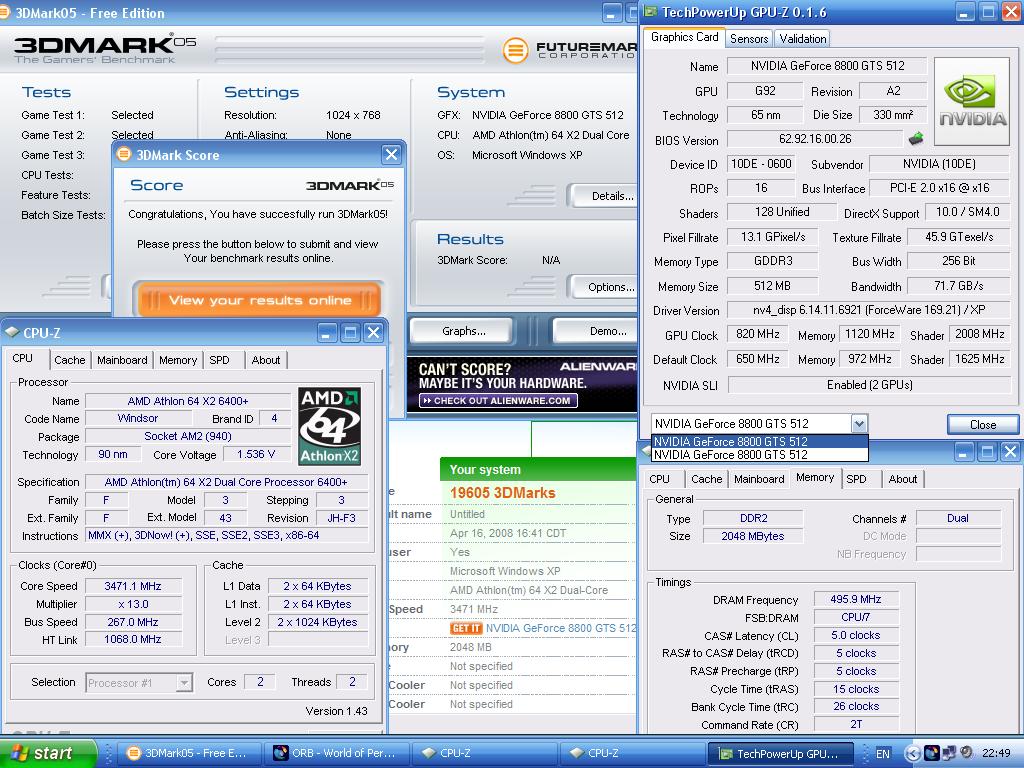
Task: Switch to 3DMark05 taskbar button
Action: 189,753
